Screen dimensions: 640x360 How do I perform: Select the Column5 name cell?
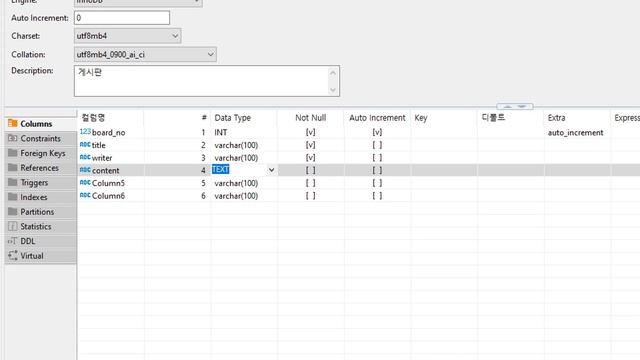[109, 183]
